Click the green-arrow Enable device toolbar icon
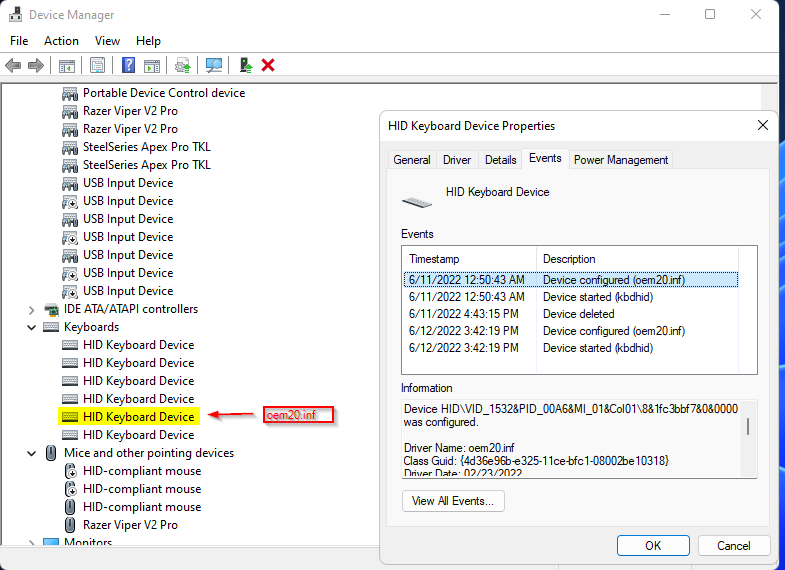 click(x=245, y=65)
